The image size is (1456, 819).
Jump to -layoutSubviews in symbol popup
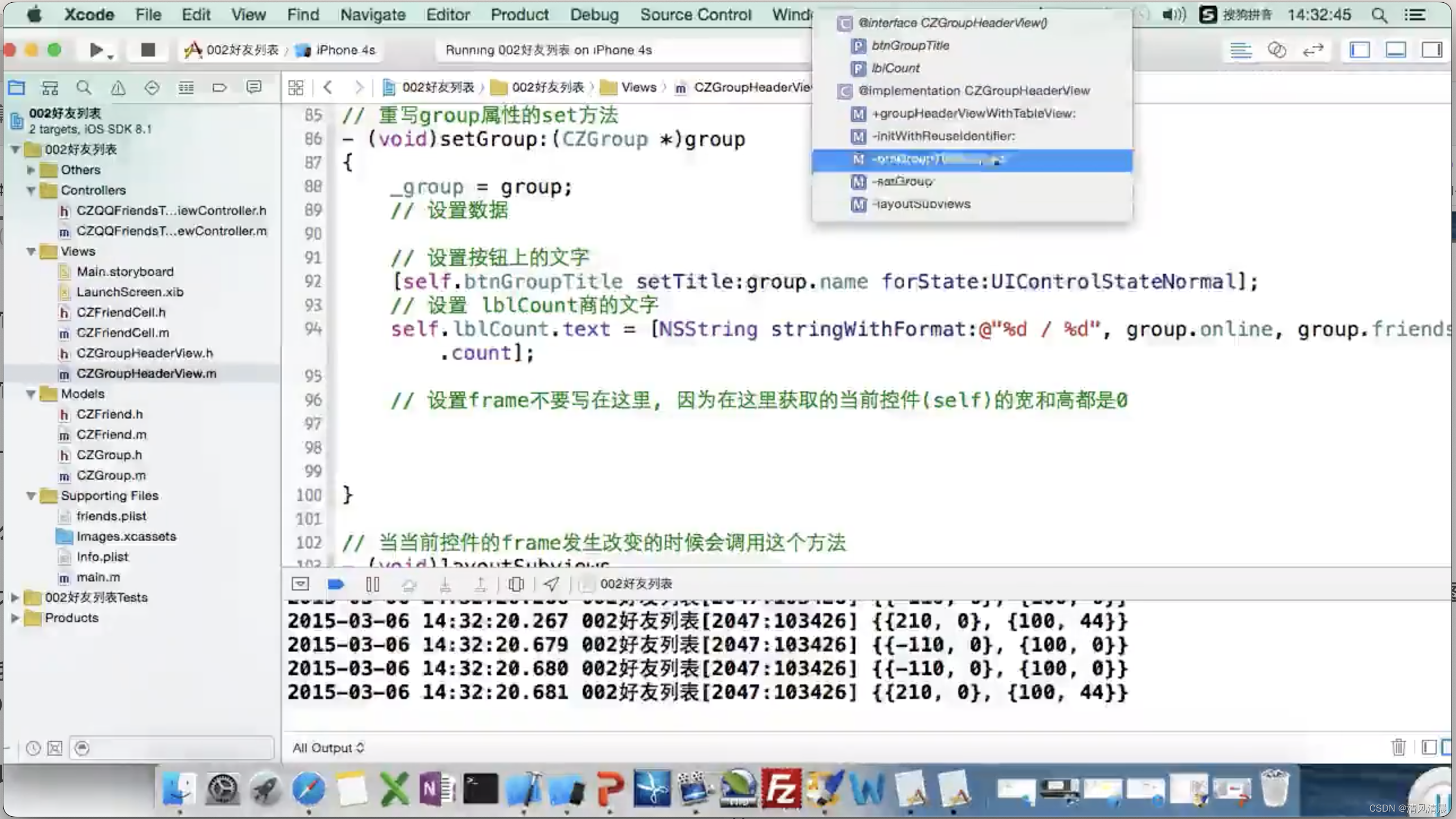(972, 204)
